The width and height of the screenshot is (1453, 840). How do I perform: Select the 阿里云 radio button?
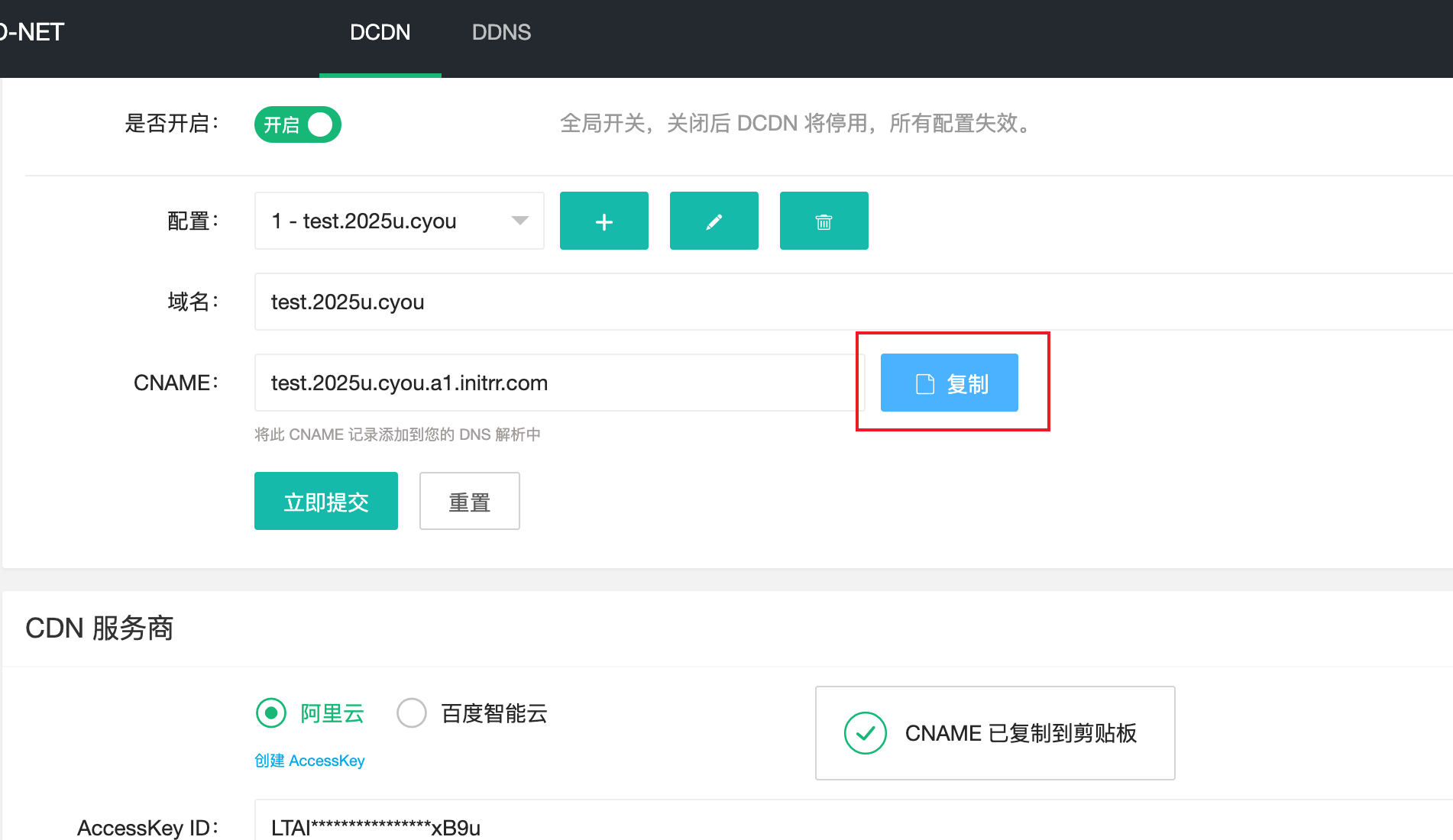(271, 712)
